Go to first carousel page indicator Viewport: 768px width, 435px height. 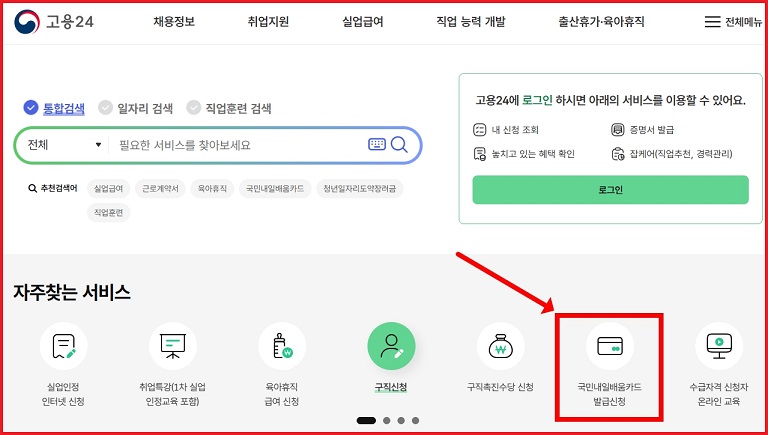pyautogui.click(x=366, y=420)
